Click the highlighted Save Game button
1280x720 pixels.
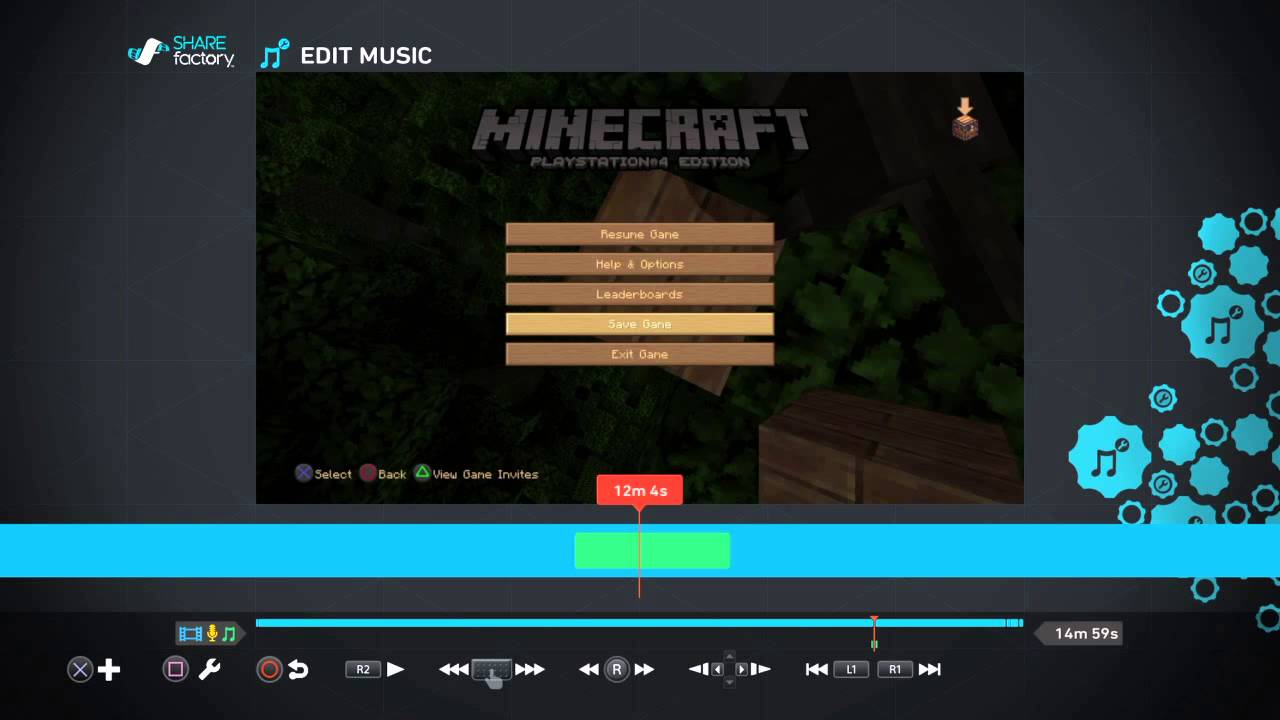[x=640, y=324]
